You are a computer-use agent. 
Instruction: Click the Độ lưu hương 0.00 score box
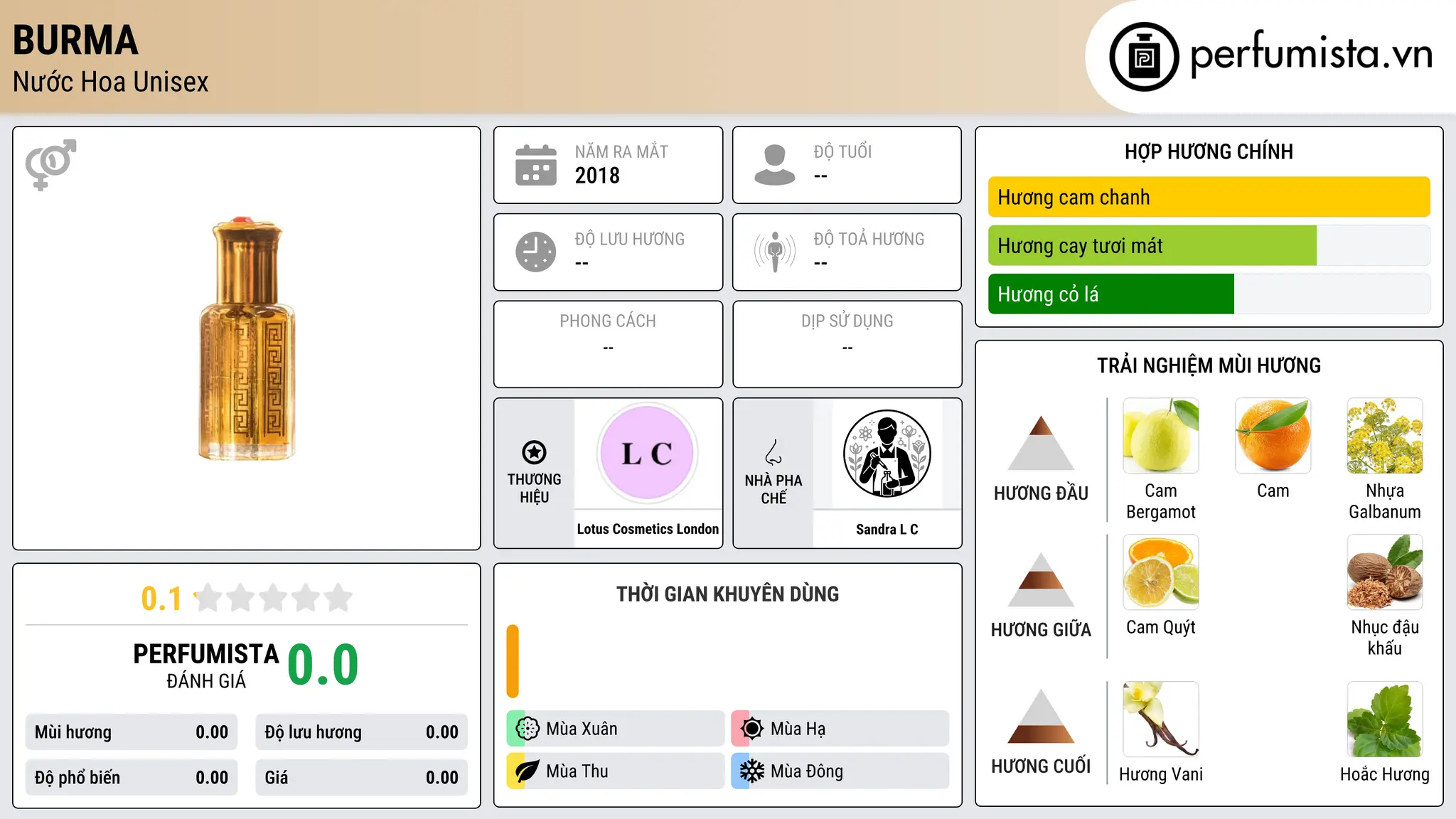click(361, 732)
